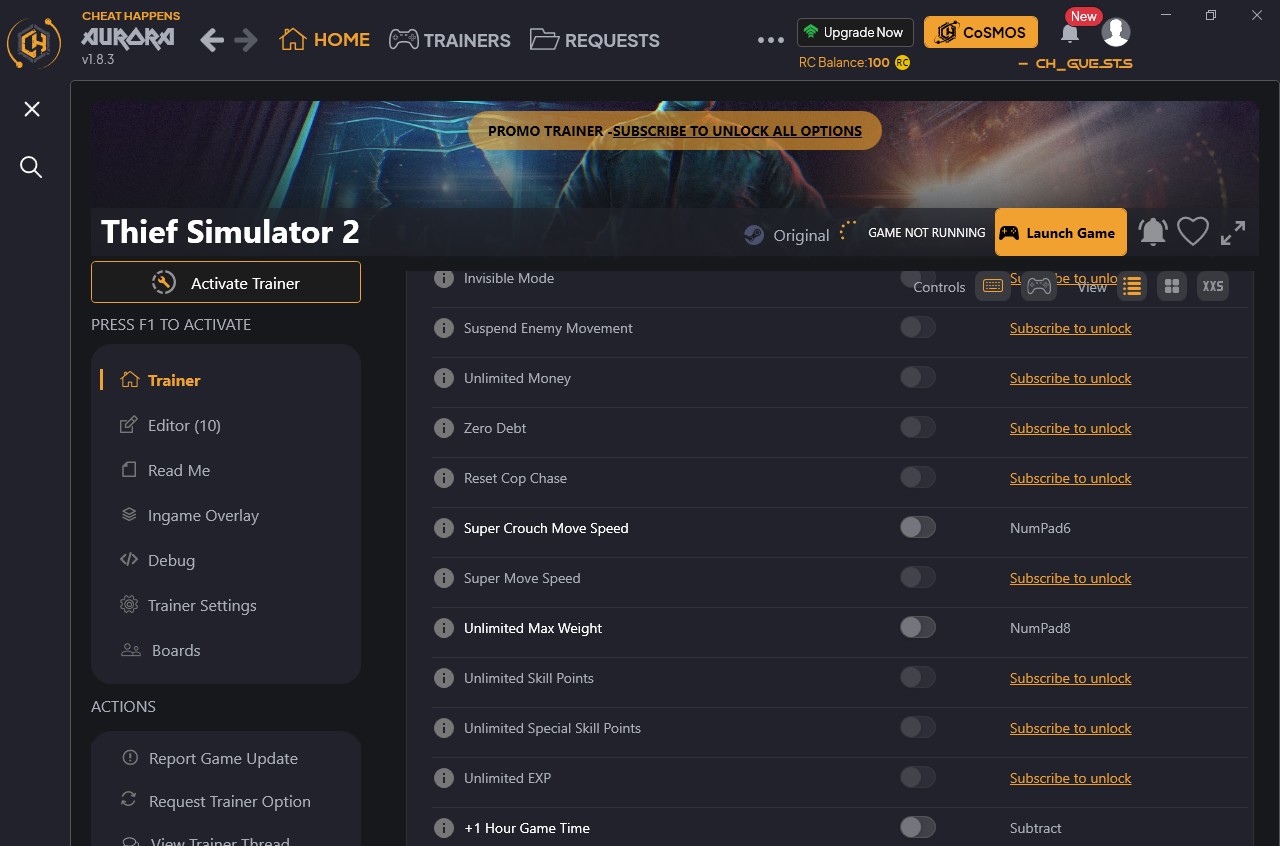
Task: Toggle Zero Debt switch
Action: click(918, 427)
